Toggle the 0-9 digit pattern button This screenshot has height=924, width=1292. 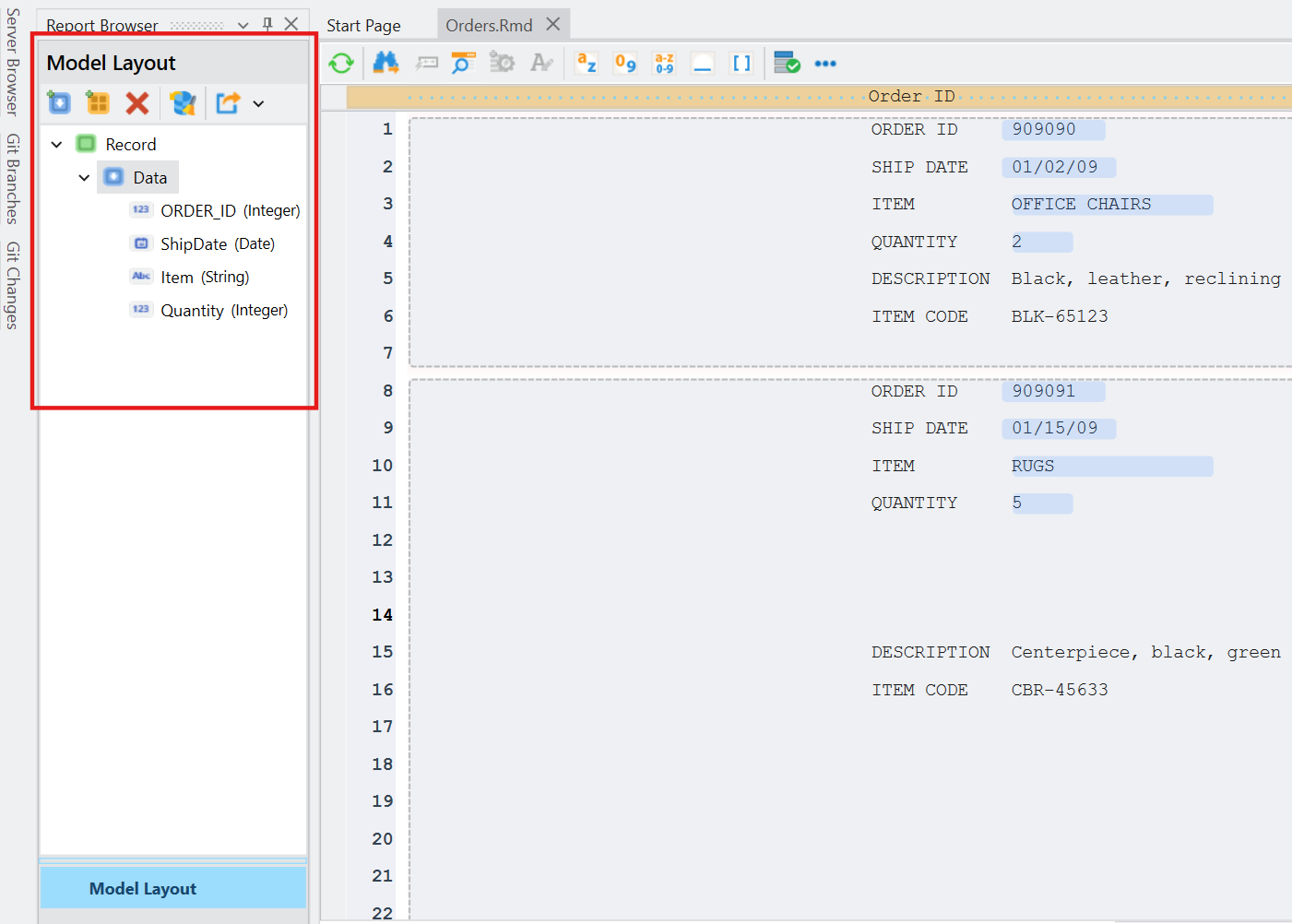(x=625, y=63)
